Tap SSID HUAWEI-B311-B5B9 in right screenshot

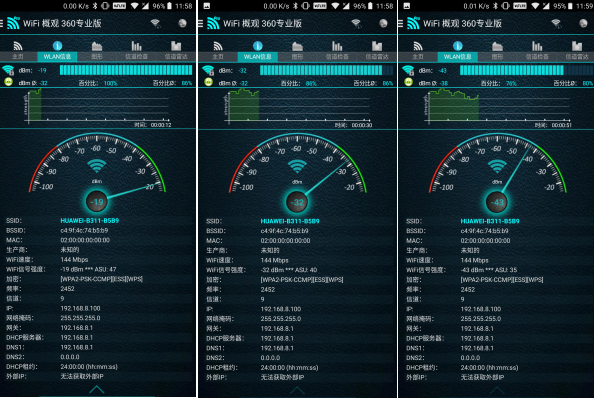pyautogui.click(x=490, y=221)
